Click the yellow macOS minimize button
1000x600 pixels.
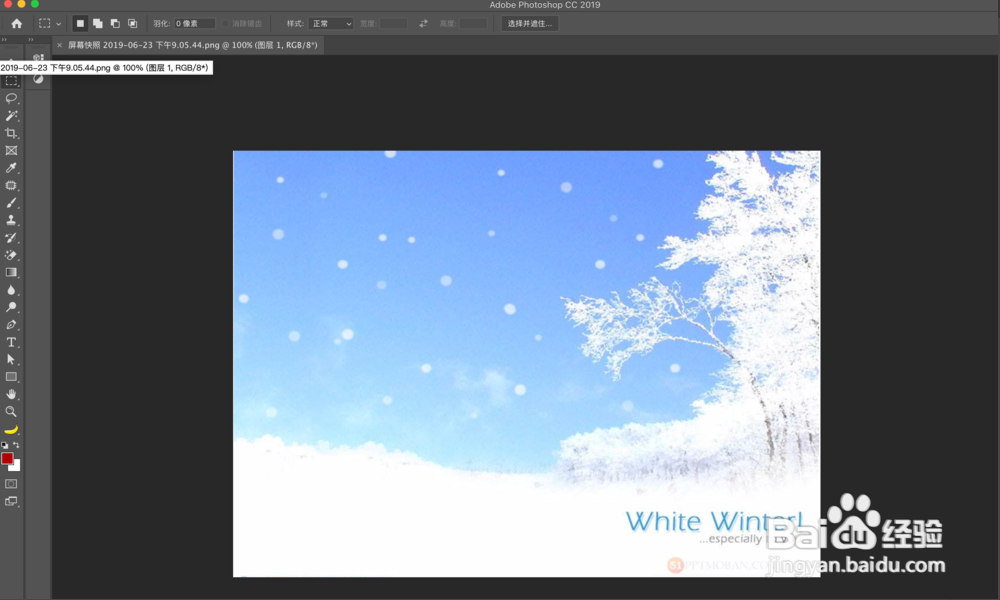pos(21,4)
